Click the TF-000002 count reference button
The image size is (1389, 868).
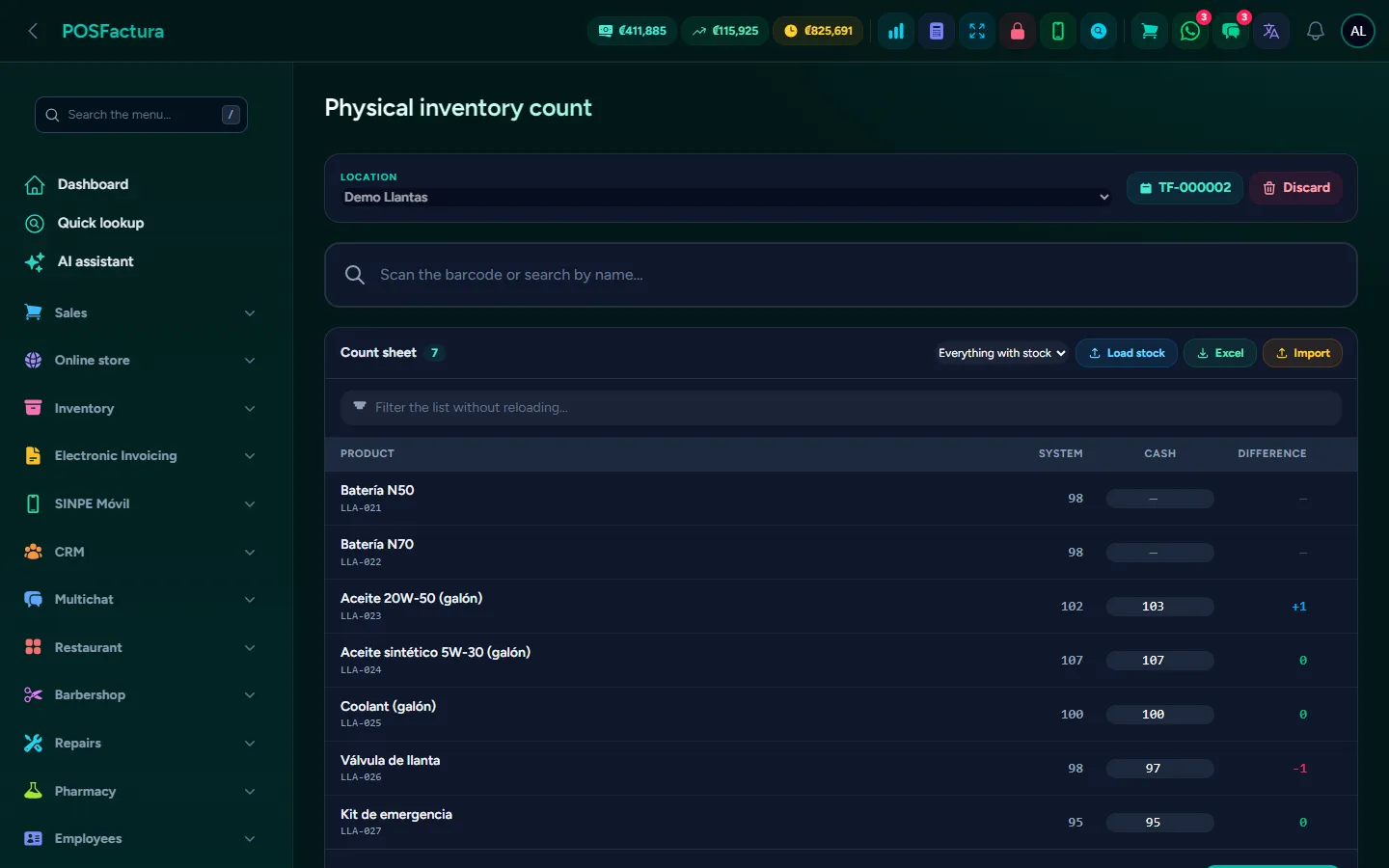pos(1185,188)
